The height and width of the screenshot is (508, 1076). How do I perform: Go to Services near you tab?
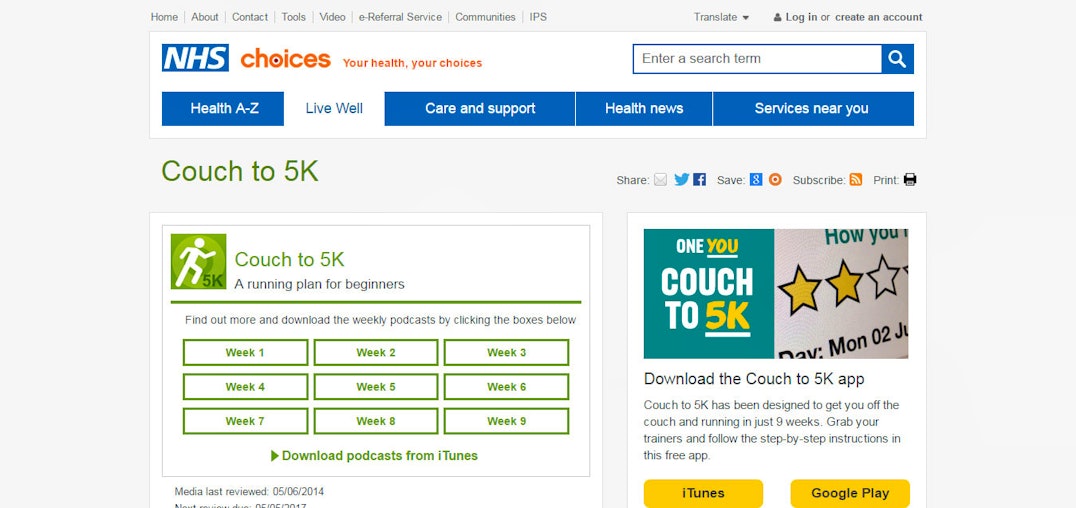(811, 109)
